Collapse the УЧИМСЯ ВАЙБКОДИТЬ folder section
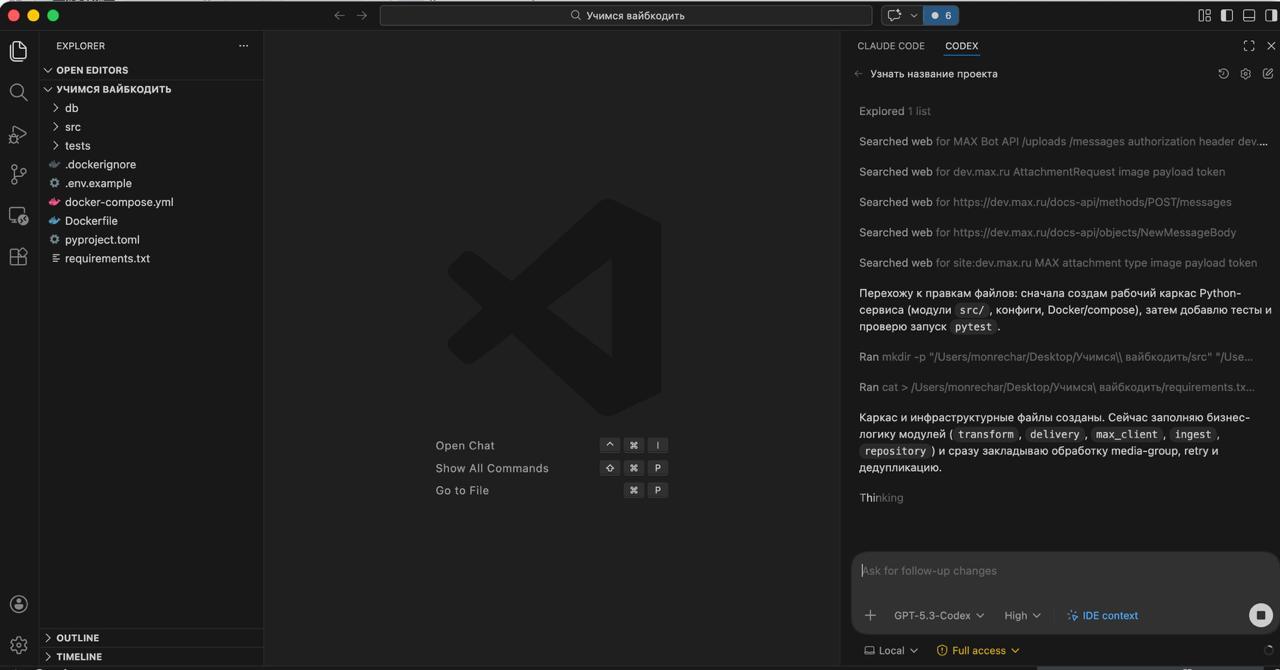Viewport: 1280px width, 670px height. tap(152, 89)
